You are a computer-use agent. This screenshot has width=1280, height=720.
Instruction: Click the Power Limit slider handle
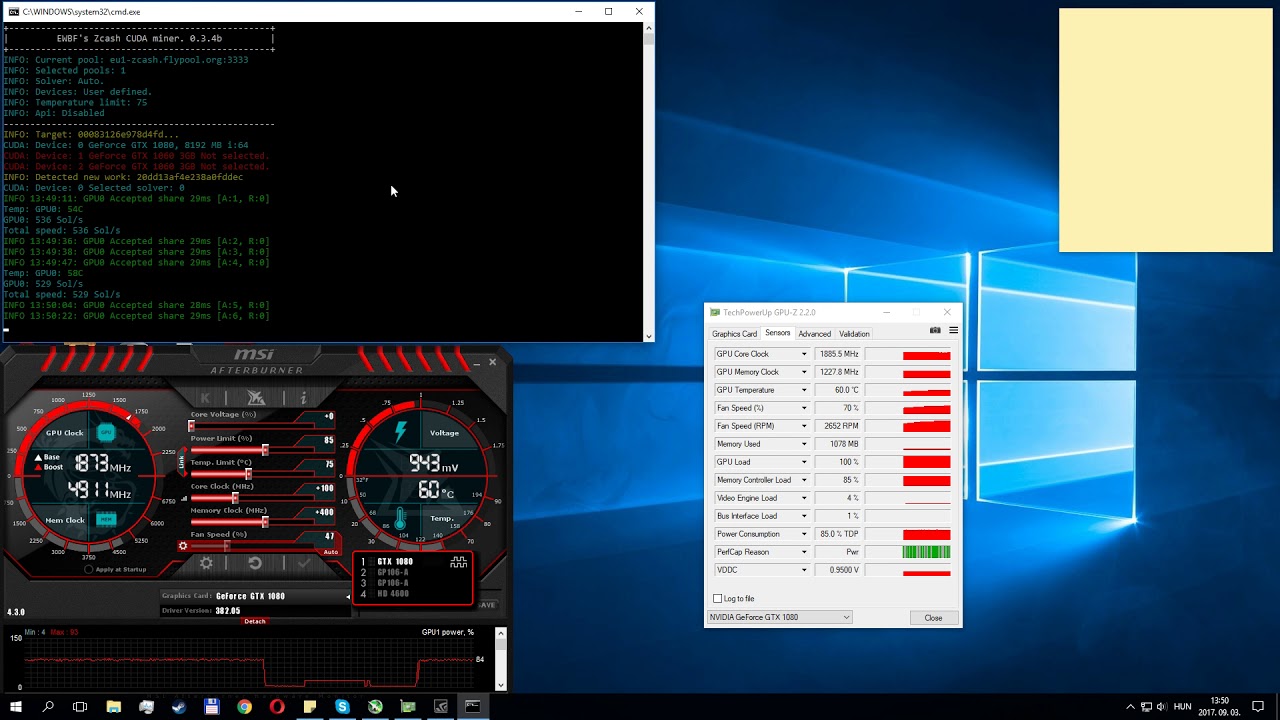point(265,450)
